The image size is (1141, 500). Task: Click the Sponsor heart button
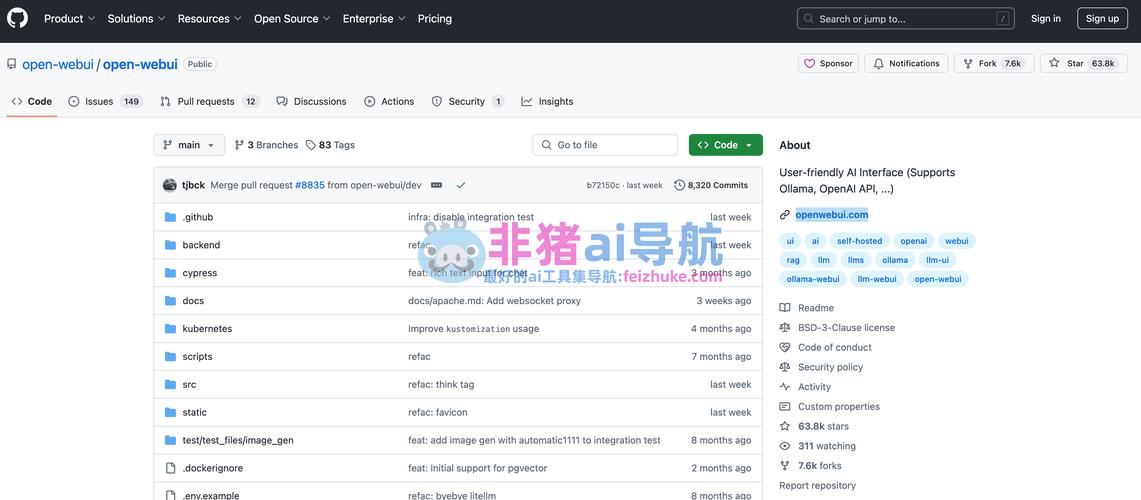pyautogui.click(x=828, y=63)
